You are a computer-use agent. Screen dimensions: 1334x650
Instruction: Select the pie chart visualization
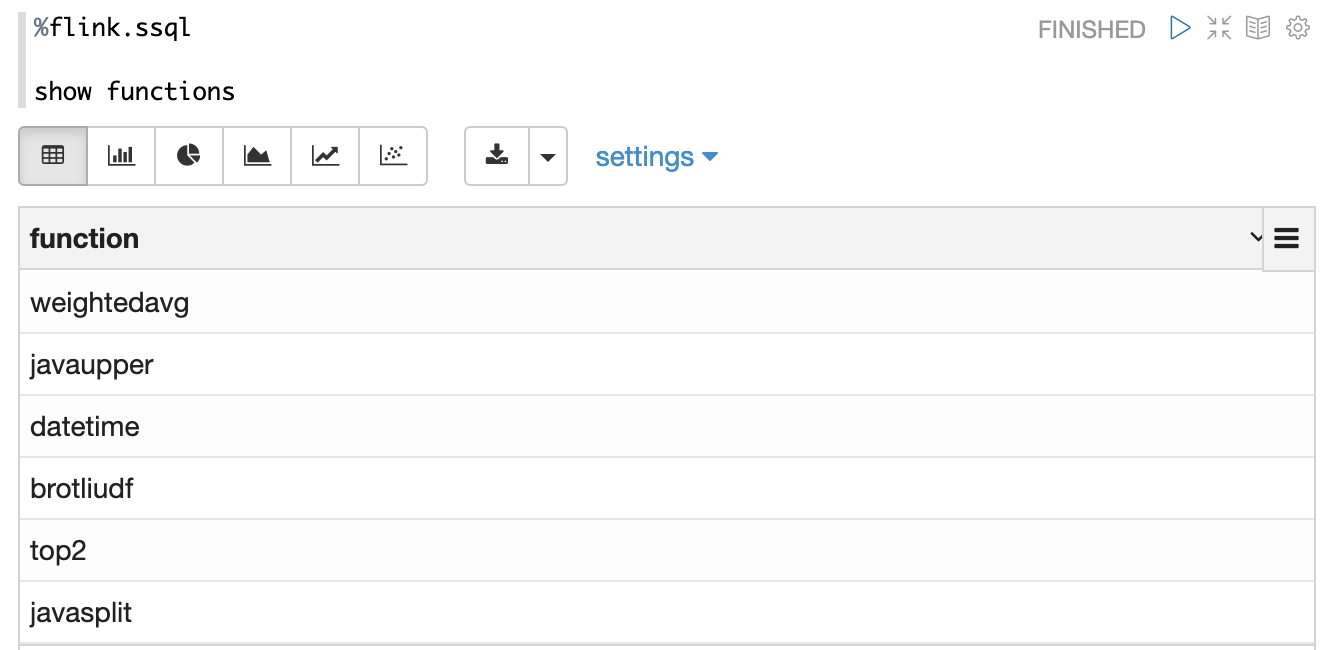coord(189,156)
